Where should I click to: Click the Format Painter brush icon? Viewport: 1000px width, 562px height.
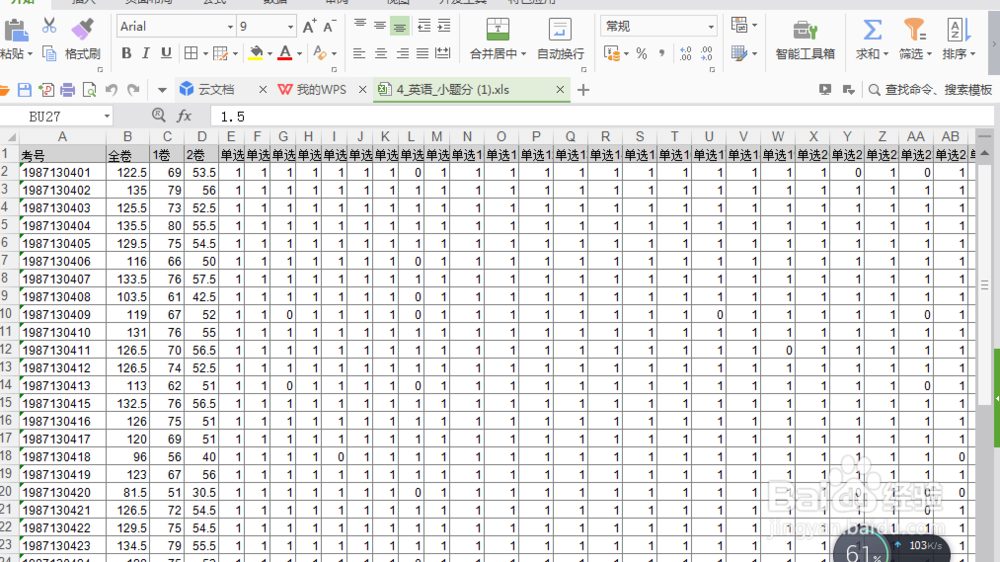pos(82,29)
